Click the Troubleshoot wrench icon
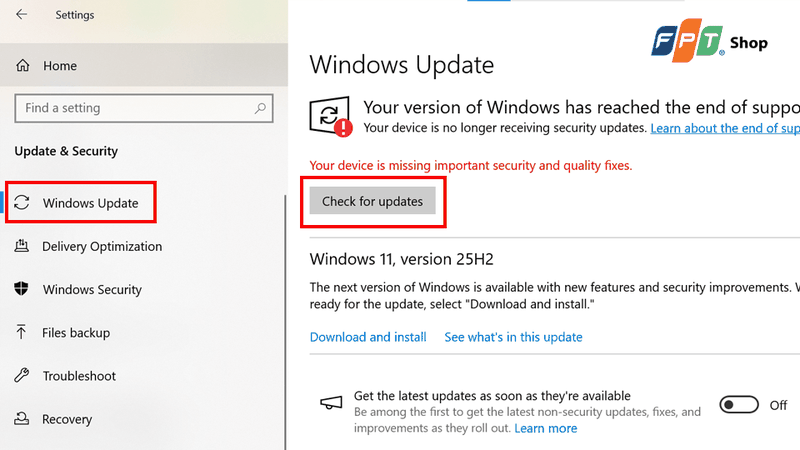800x450 pixels. pyautogui.click(x=21, y=376)
